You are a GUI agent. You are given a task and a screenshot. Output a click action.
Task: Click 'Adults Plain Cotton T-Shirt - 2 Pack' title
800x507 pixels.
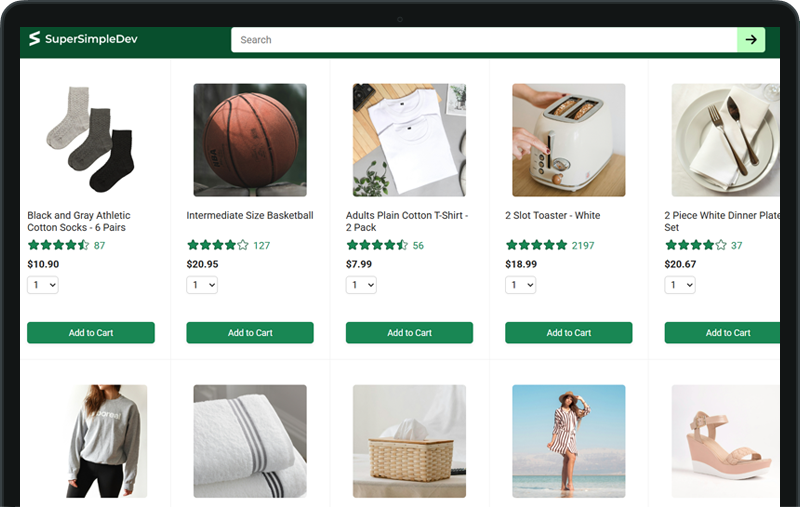[x=407, y=221]
